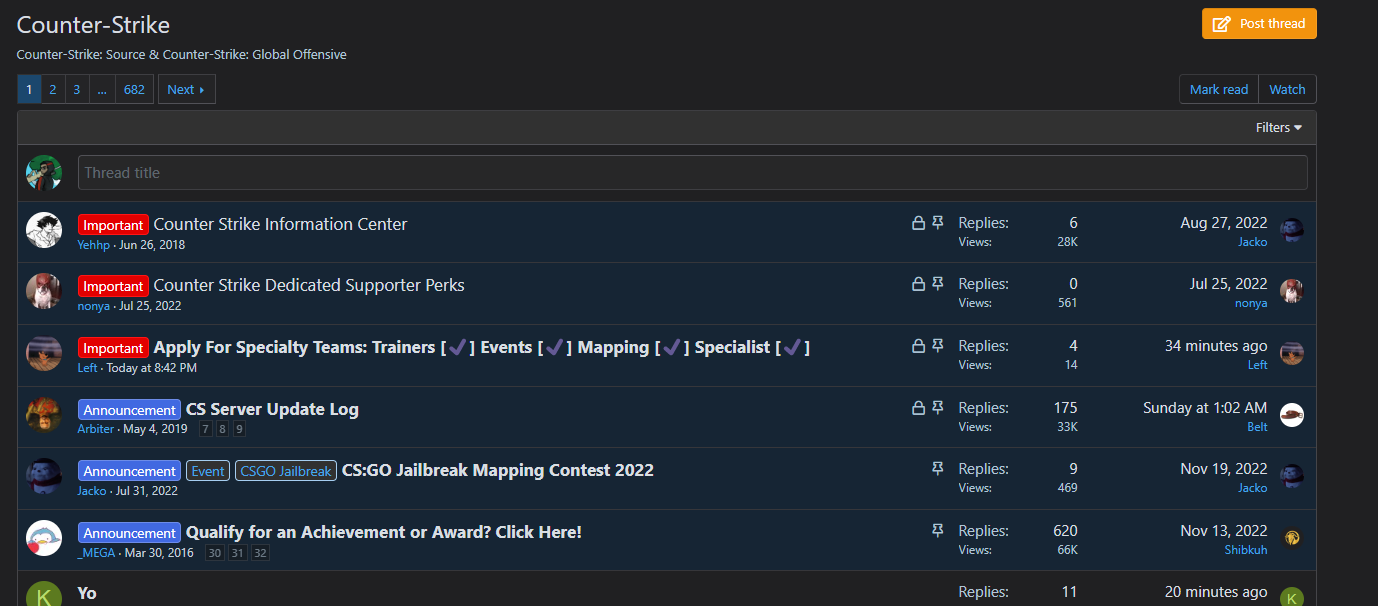Select current page 1 in pagination
Screen dimensions: 1378x606
29,89
